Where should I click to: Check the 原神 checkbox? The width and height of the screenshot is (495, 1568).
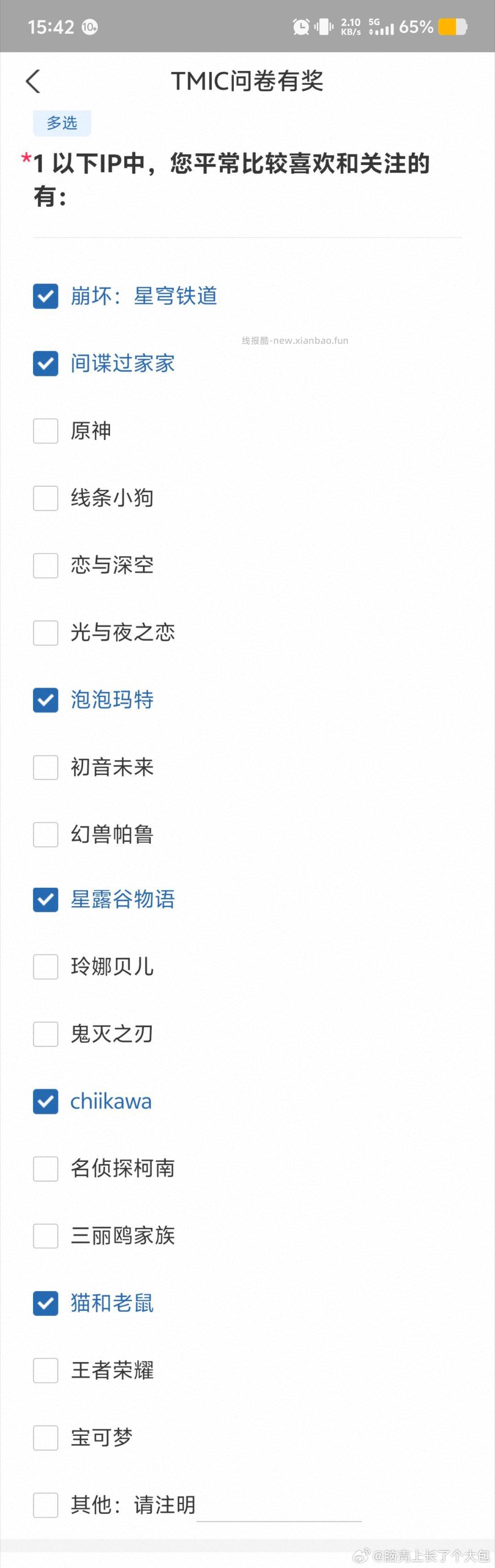(x=45, y=432)
